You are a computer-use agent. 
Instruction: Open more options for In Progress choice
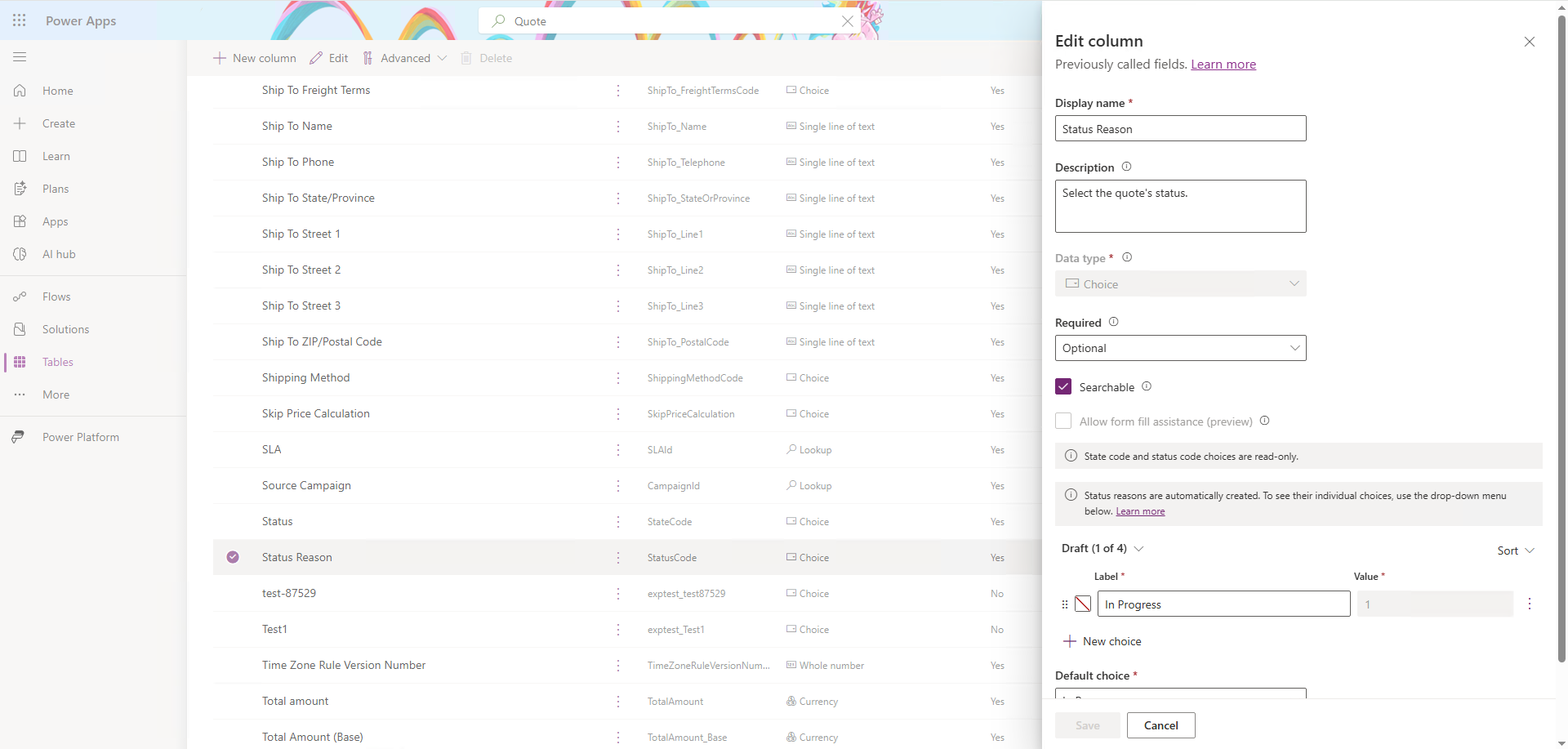click(1530, 604)
